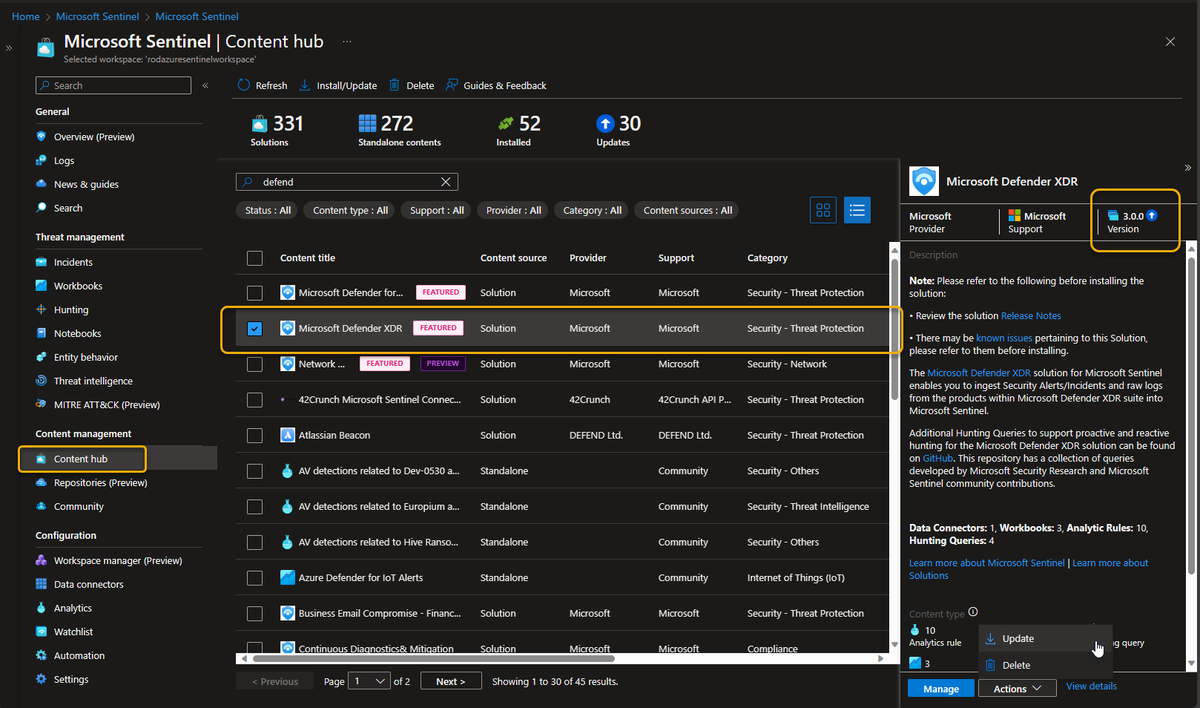Check the Network row checkbox

[x=255, y=364]
